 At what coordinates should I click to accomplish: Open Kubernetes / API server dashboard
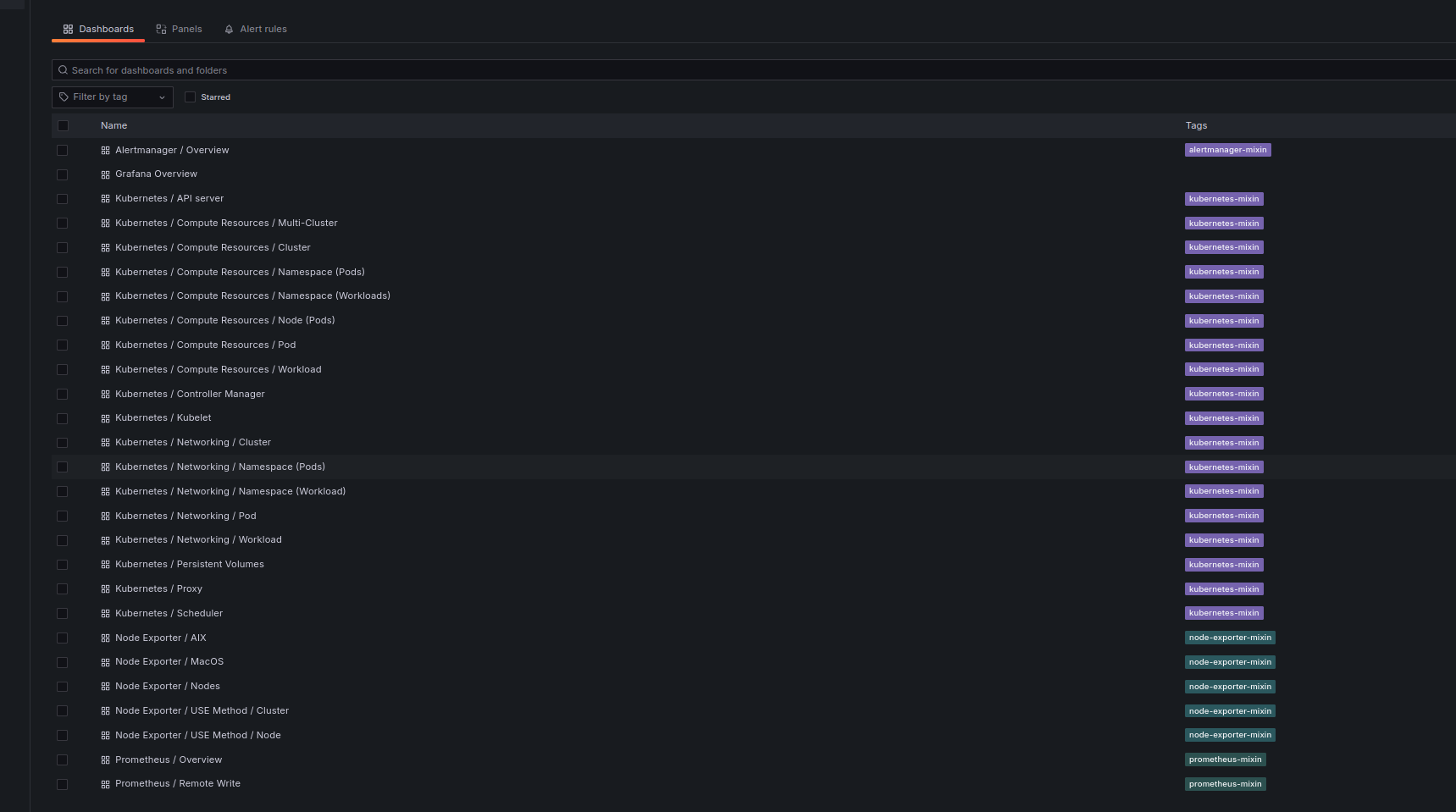point(169,199)
